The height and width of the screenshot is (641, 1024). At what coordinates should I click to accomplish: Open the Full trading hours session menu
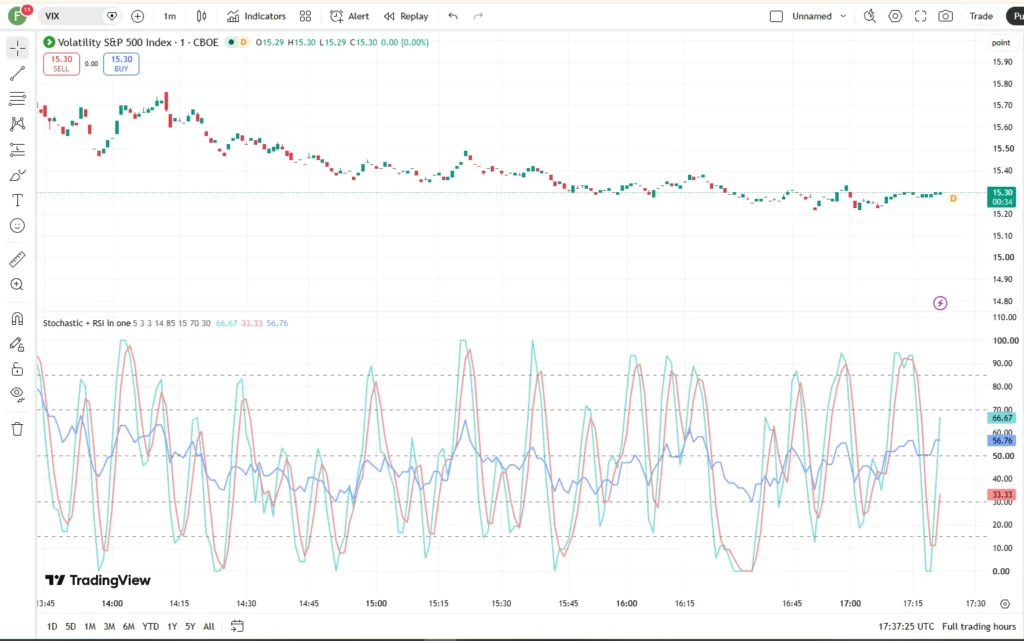(x=979, y=626)
